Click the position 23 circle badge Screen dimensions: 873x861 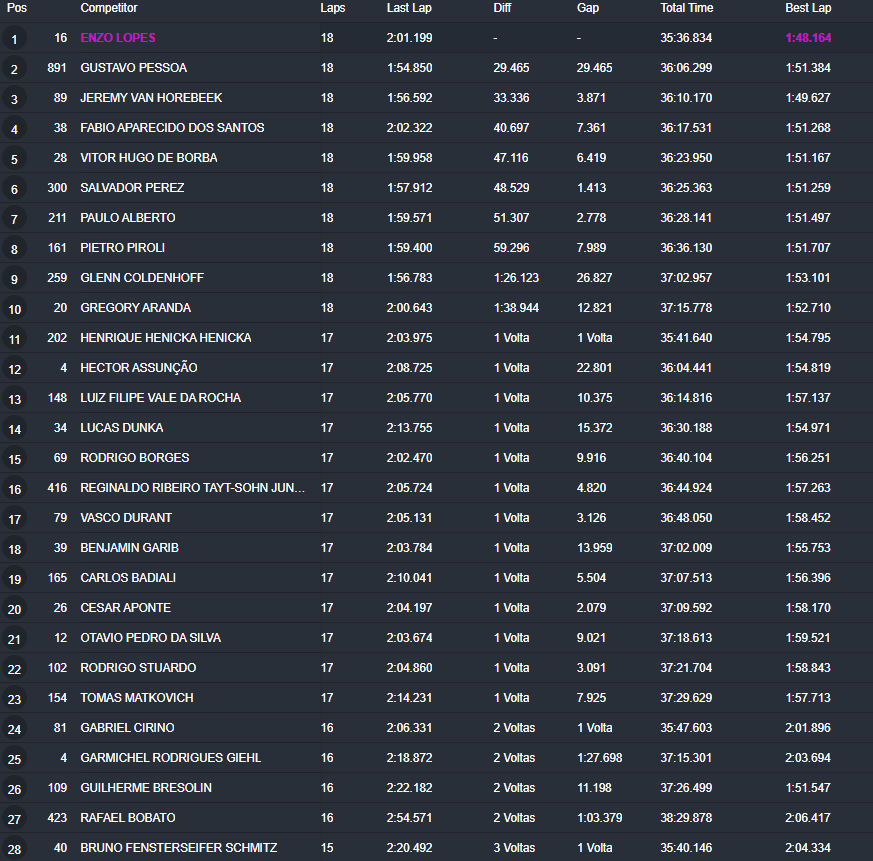(x=14, y=700)
